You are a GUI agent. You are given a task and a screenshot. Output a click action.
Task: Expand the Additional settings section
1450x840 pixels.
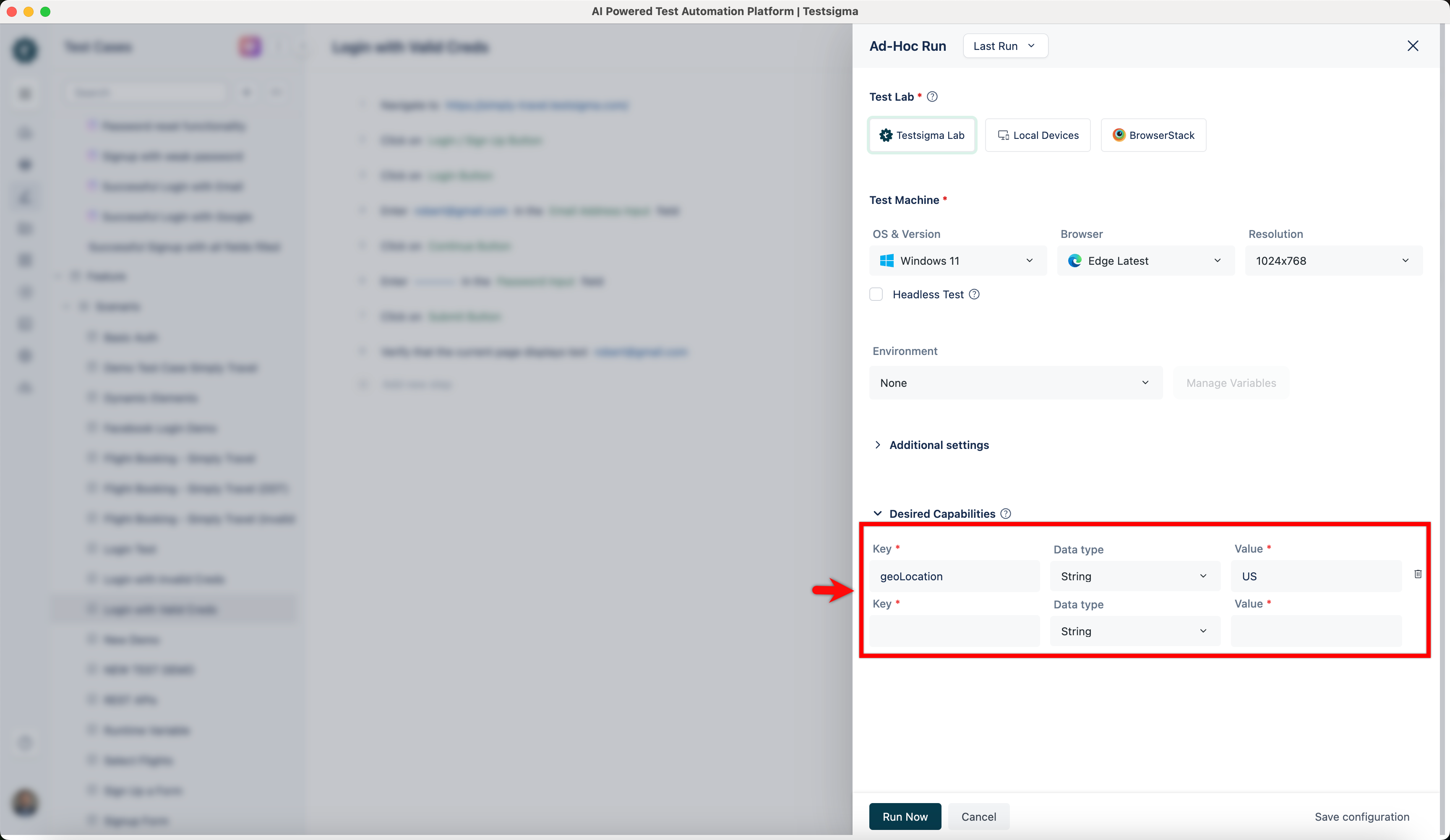point(939,445)
